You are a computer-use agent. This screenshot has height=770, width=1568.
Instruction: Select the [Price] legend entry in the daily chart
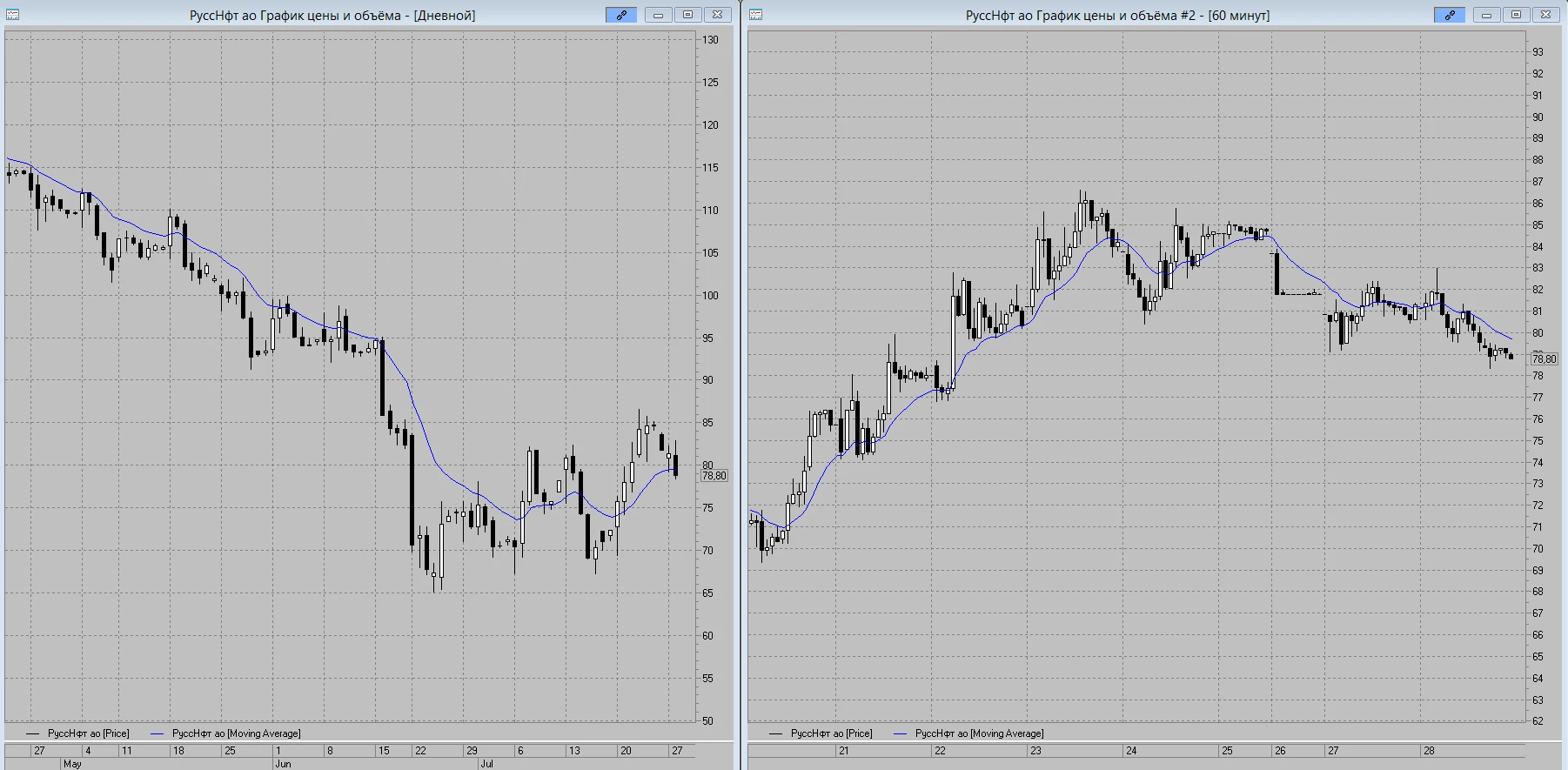point(78,733)
